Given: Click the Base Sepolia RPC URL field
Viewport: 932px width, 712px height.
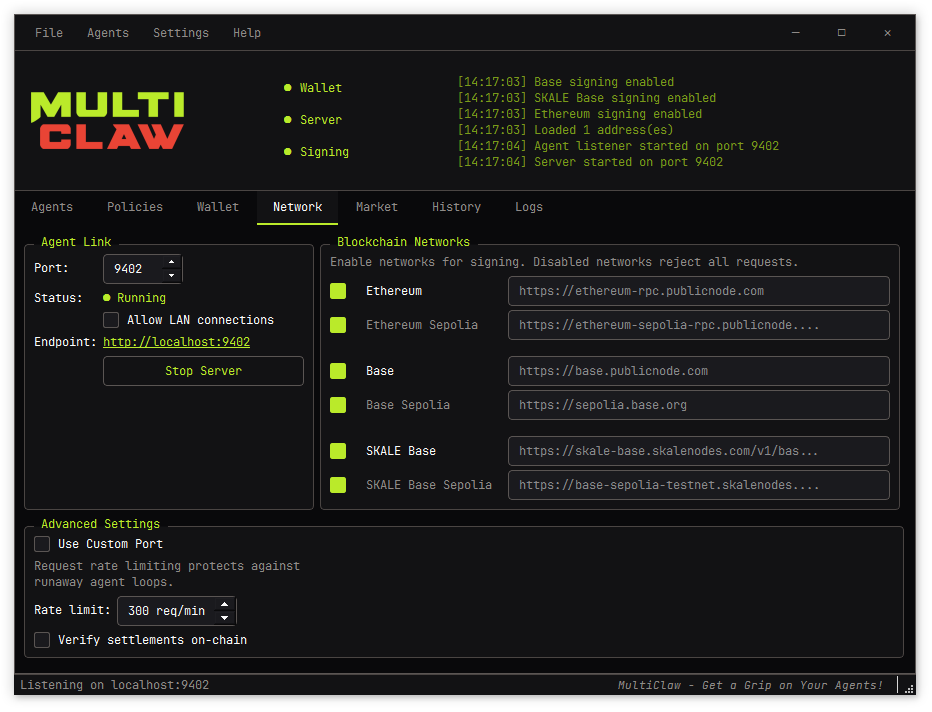Looking at the screenshot, I should tap(698, 405).
